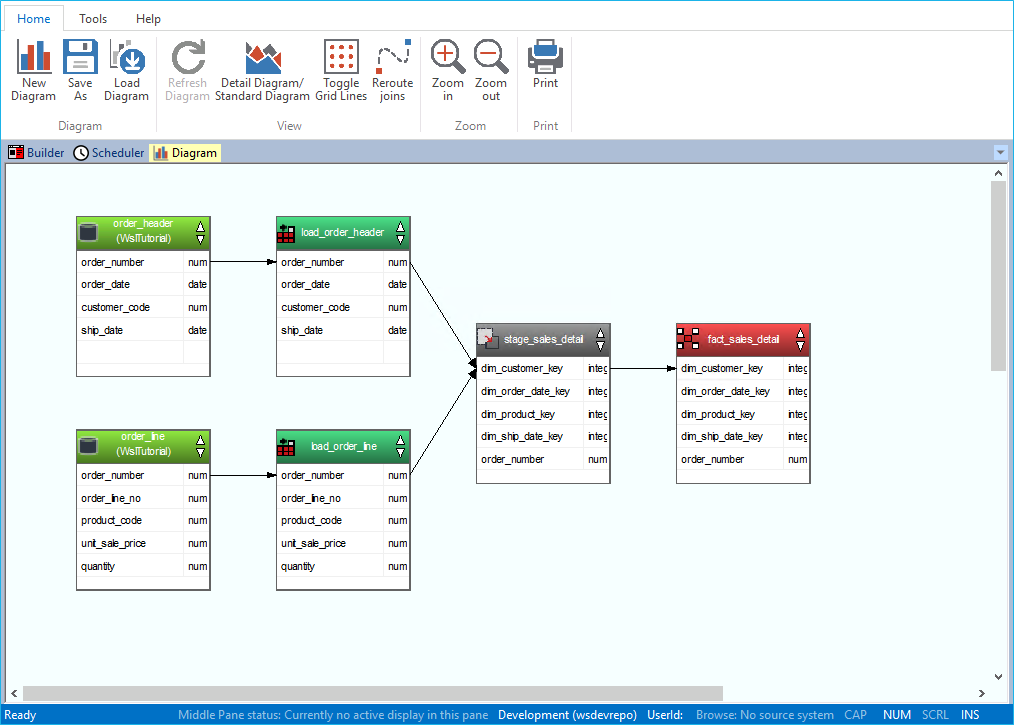
Task: Click vertical scrollbar down arrow
Action: click(x=998, y=677)
